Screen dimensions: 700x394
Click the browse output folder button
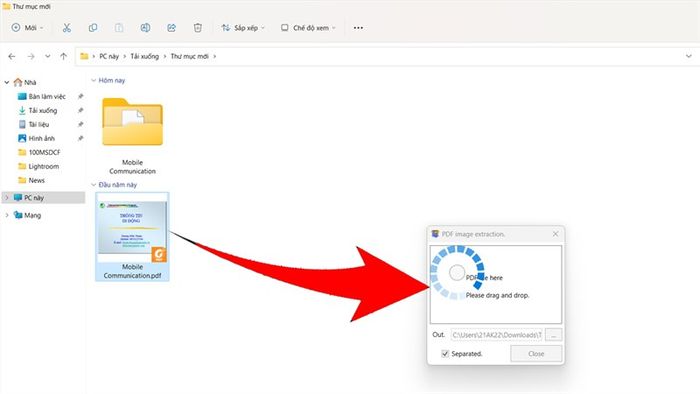[x=554, y=335]
